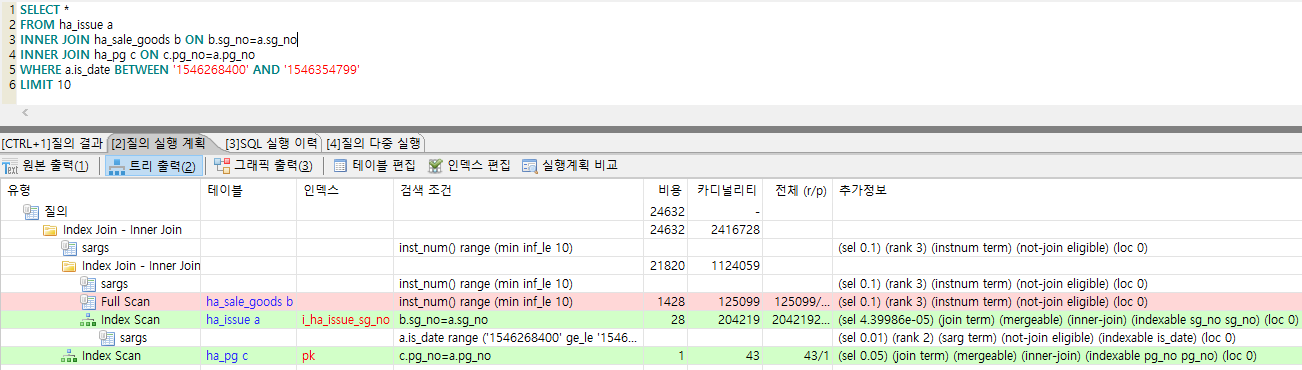Viewport: 1302px width, 370px height.
Task: Select extra info starting (sel 4.39986e-05)
Action: pyautogui.click(x=1067, y=319)
